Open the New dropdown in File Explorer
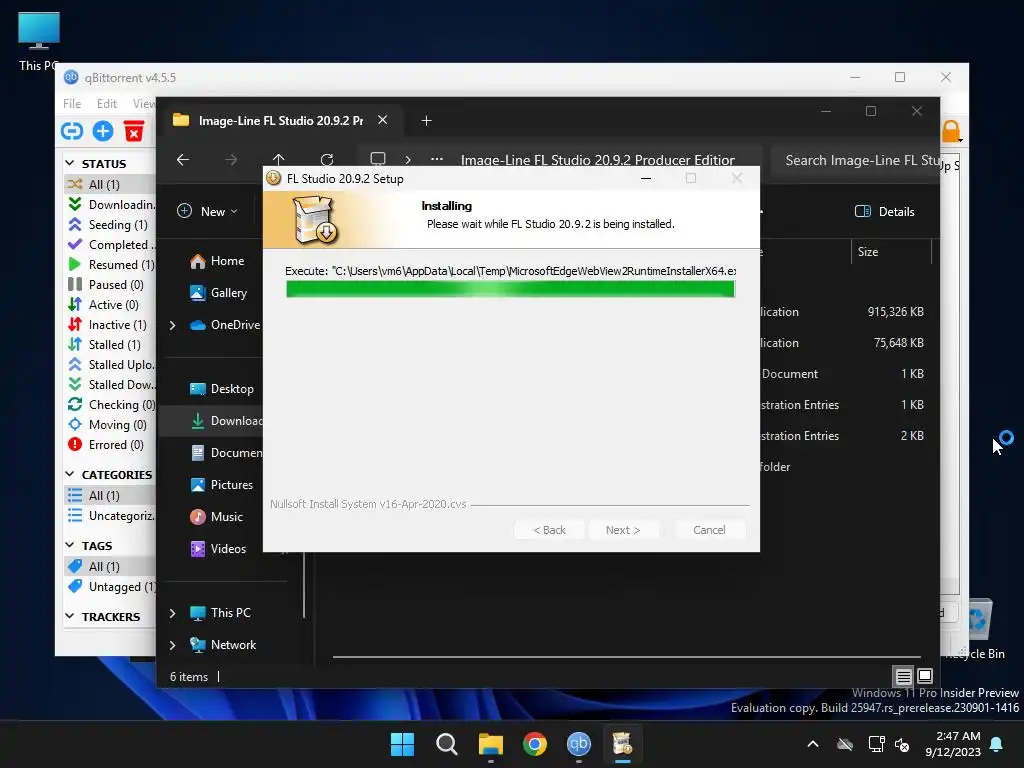The height and width of the screenshot is (768, 1024). (x=208, y=212)
